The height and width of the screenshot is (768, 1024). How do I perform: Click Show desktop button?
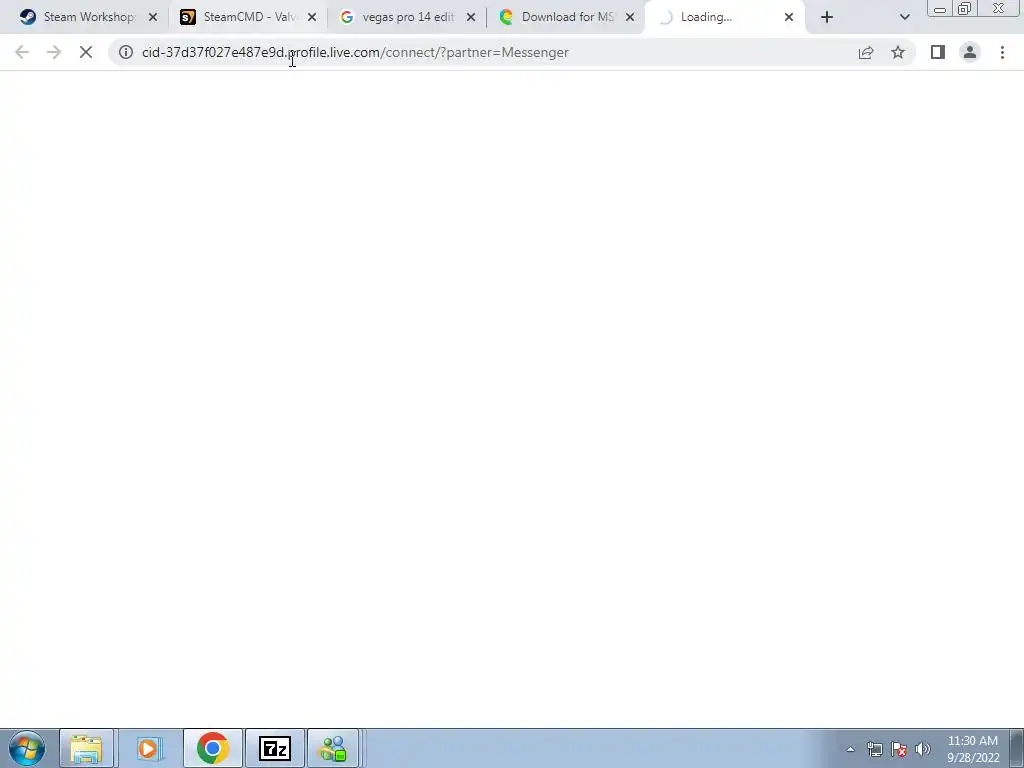point(1017,748)
